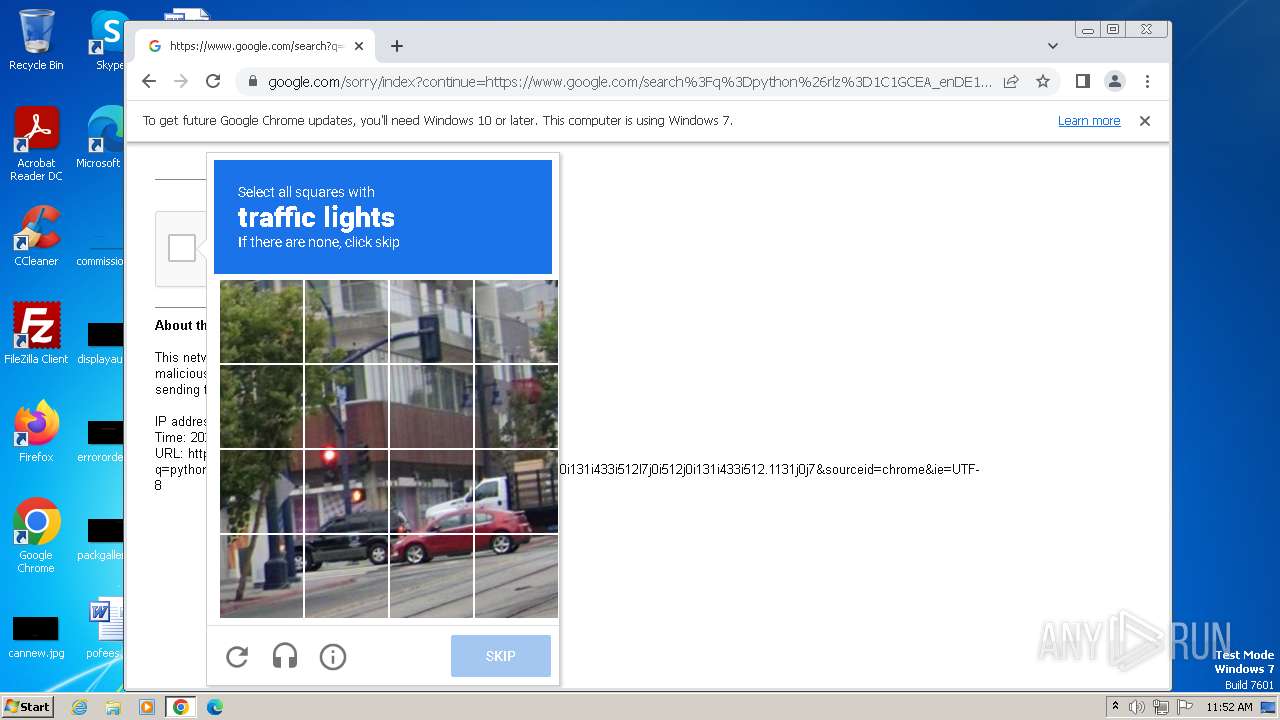Open network status tray icon

1159,707
